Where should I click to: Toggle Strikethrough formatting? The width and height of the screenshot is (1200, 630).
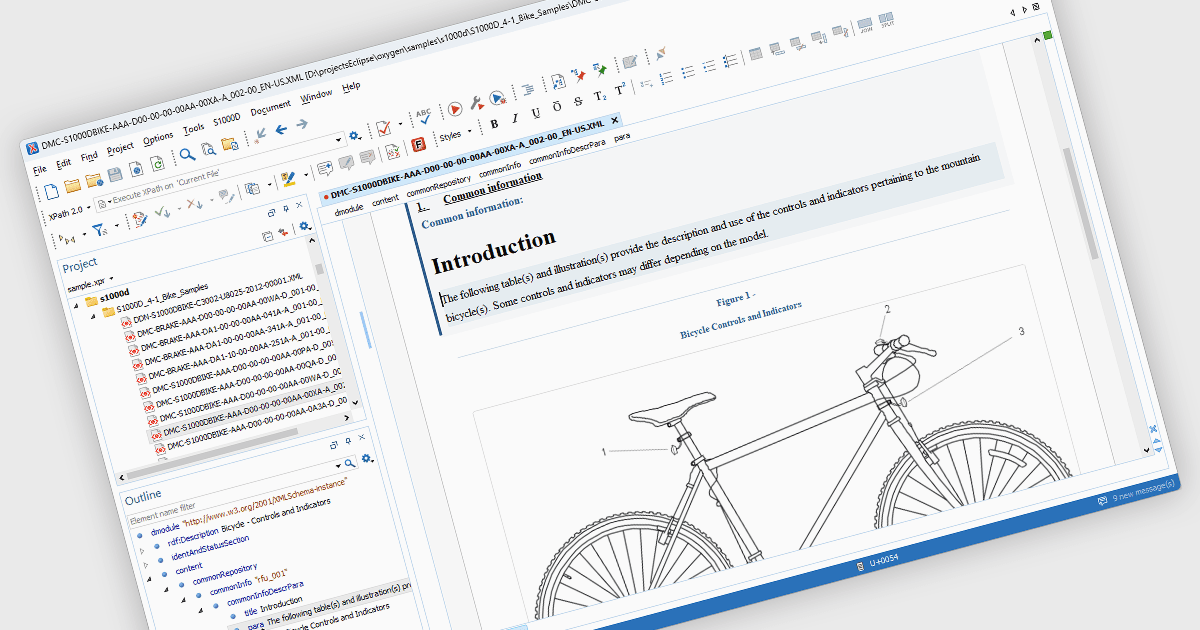tap(579, 102)
